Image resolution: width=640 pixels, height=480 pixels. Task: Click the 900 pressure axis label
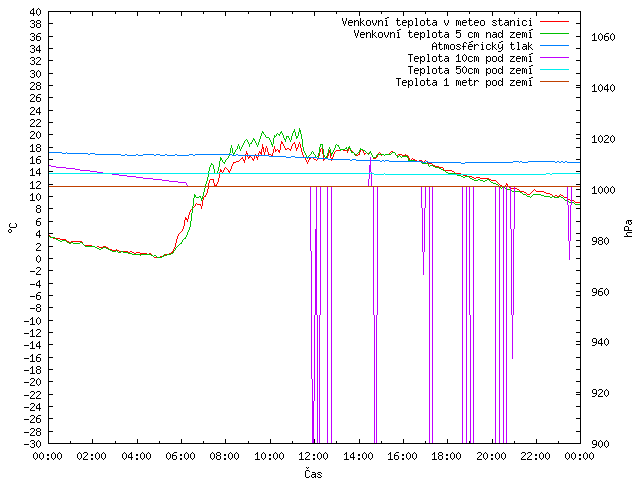click(600, 444)
